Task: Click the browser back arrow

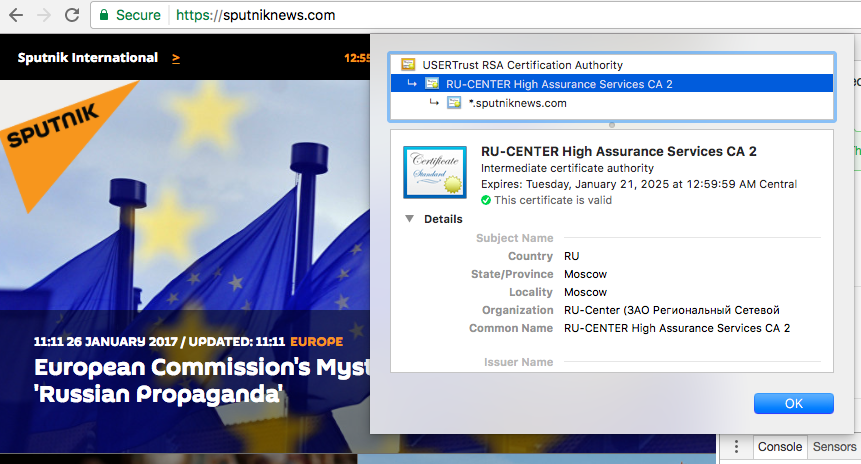Action: (16, 16)
